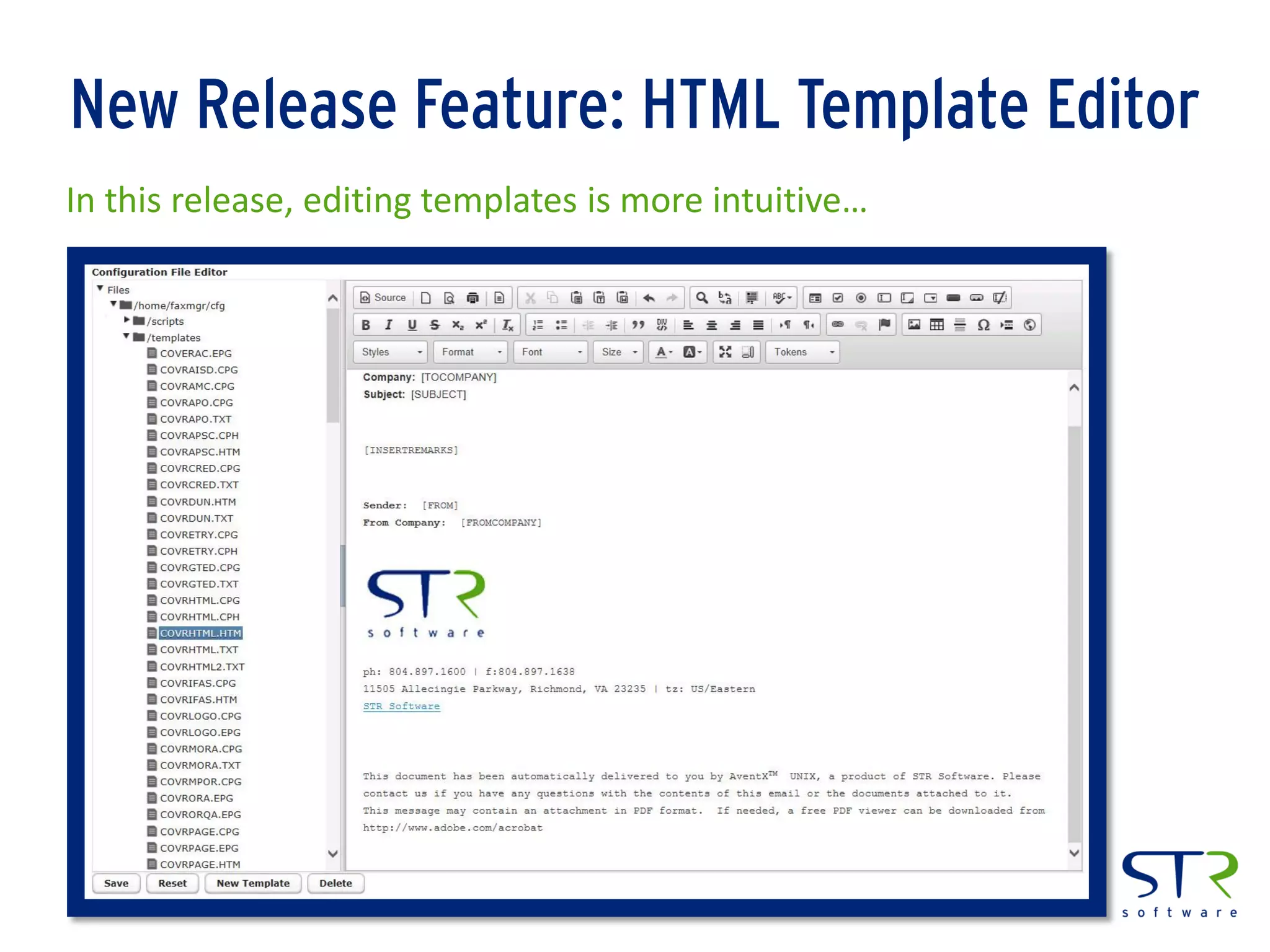Expand the /scripts folder
Screen dimensions: 1270x952
coord(127,320)
